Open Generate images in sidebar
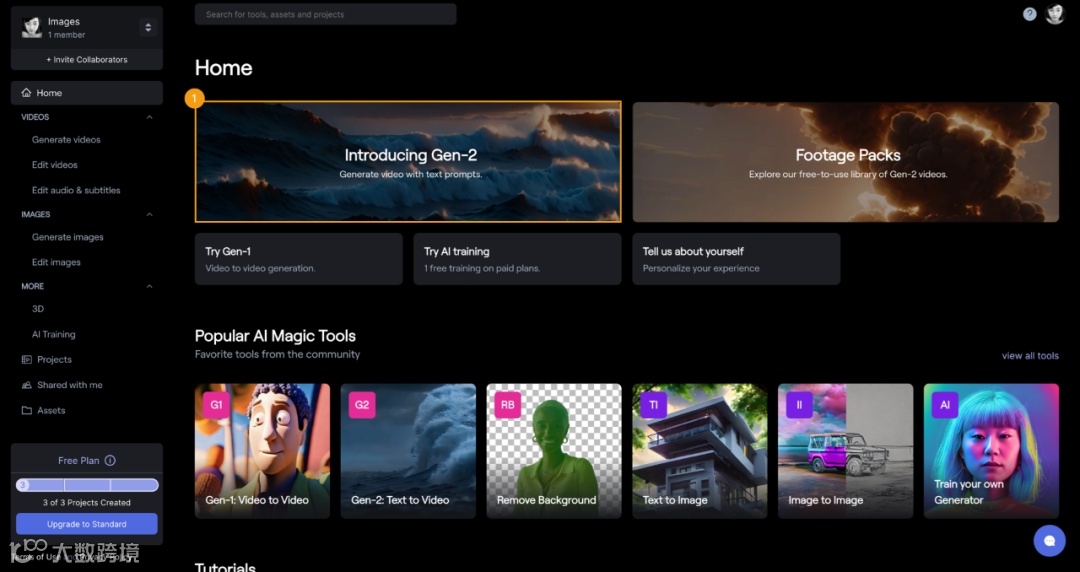Screen dimensions: 1080x572 tap(68, 237)
